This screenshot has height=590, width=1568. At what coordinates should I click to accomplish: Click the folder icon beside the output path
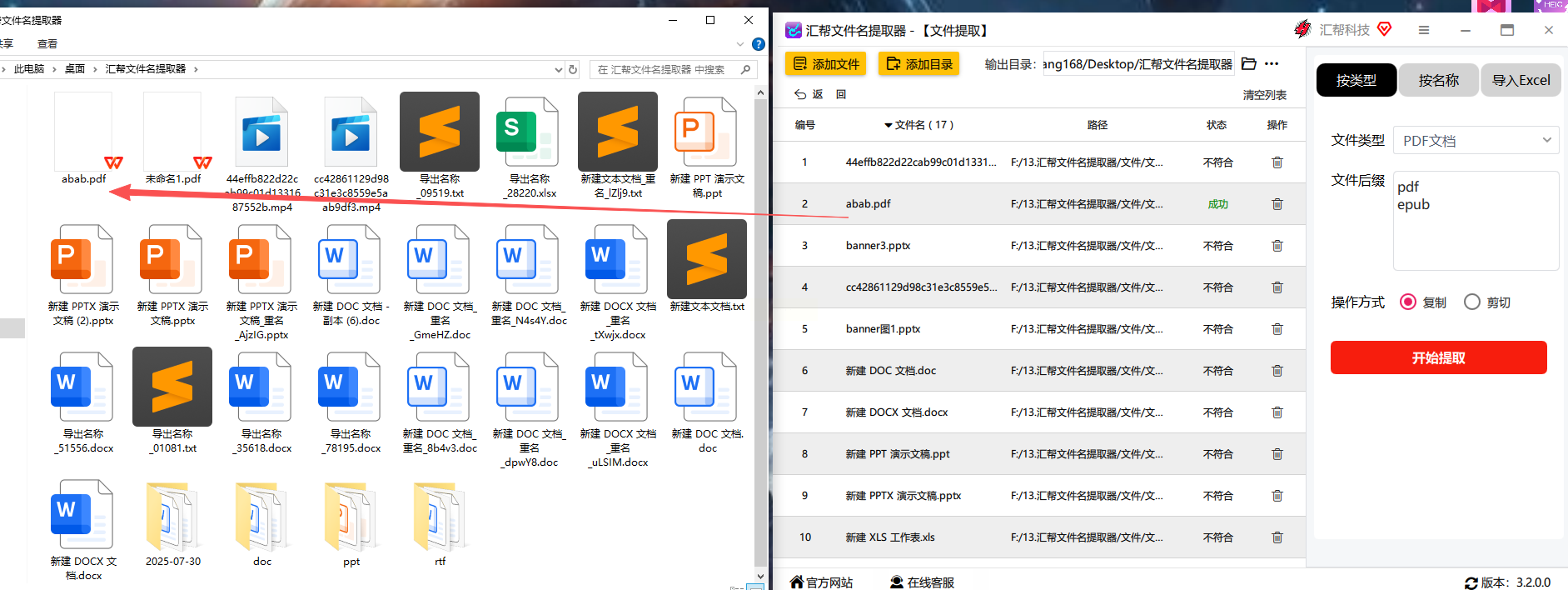click(x=1248, y=64)
